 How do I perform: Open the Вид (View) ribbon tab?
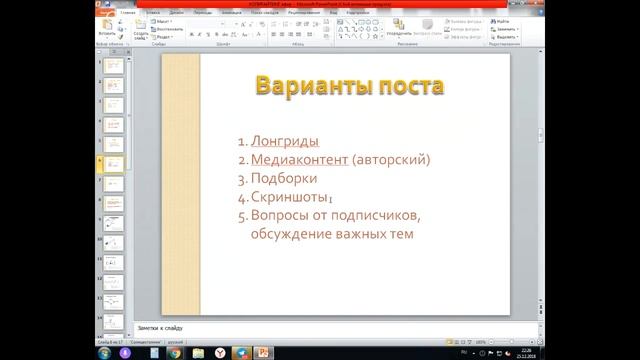333,13
